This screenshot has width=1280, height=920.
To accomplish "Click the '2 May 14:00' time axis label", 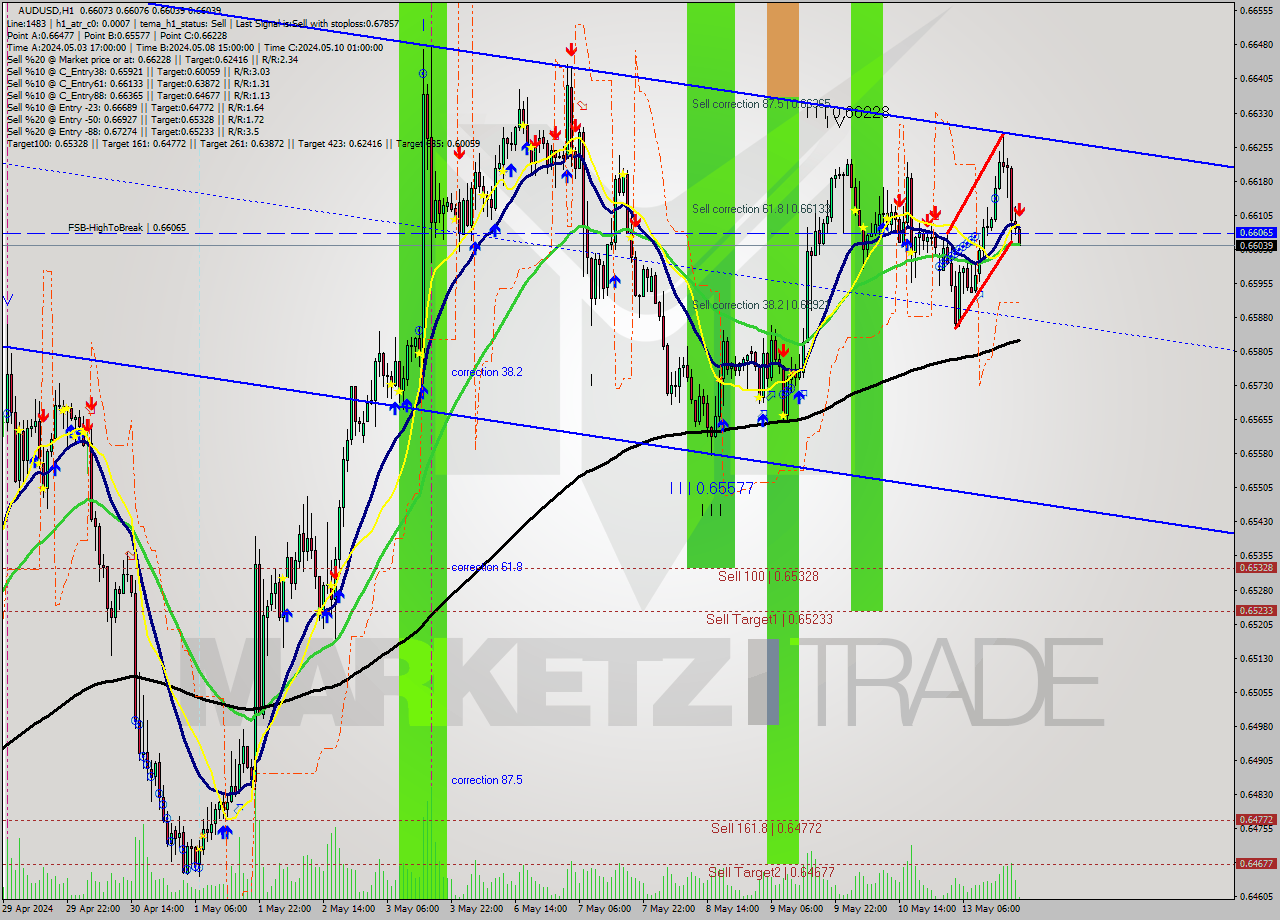I will coord(348,909).
